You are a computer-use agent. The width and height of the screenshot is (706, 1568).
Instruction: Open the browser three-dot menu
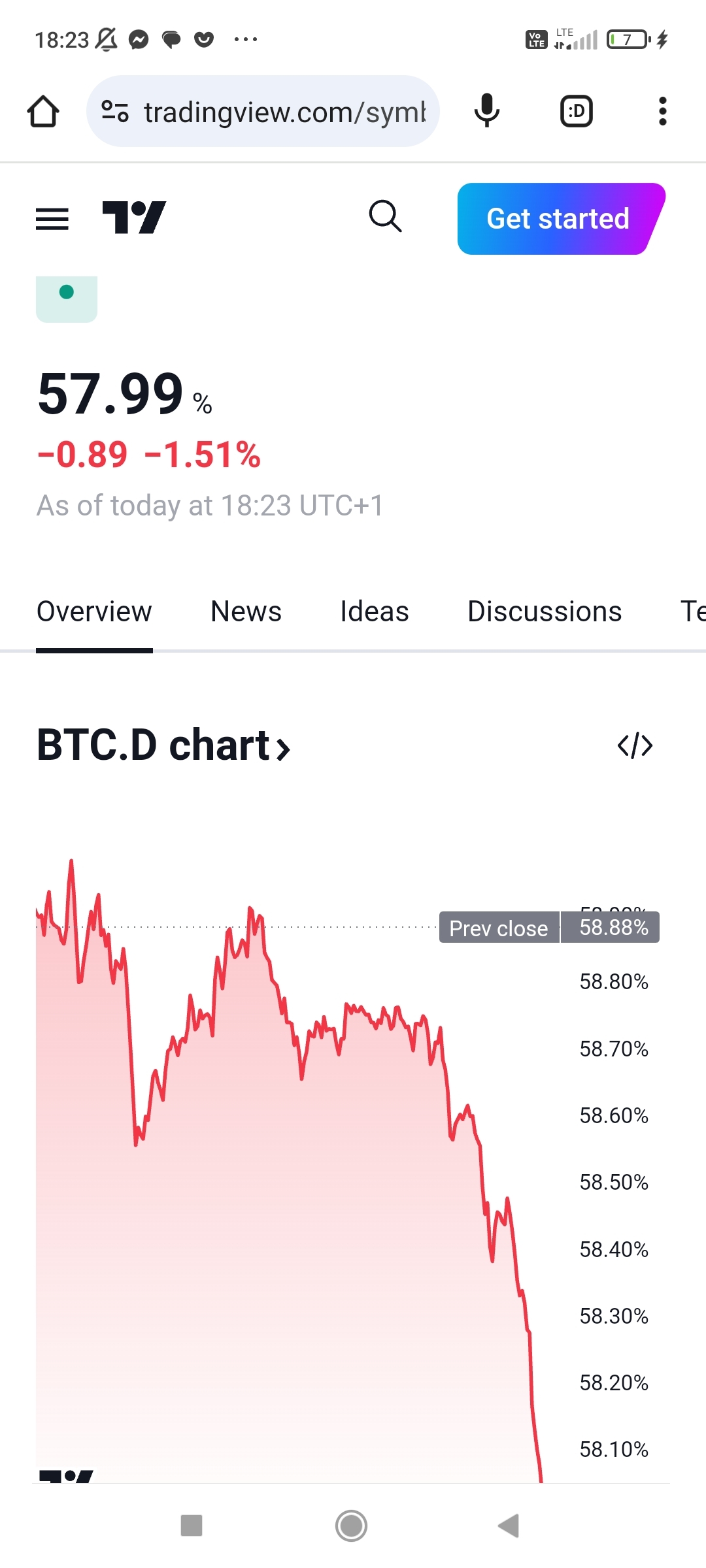(x=662, y=111)
